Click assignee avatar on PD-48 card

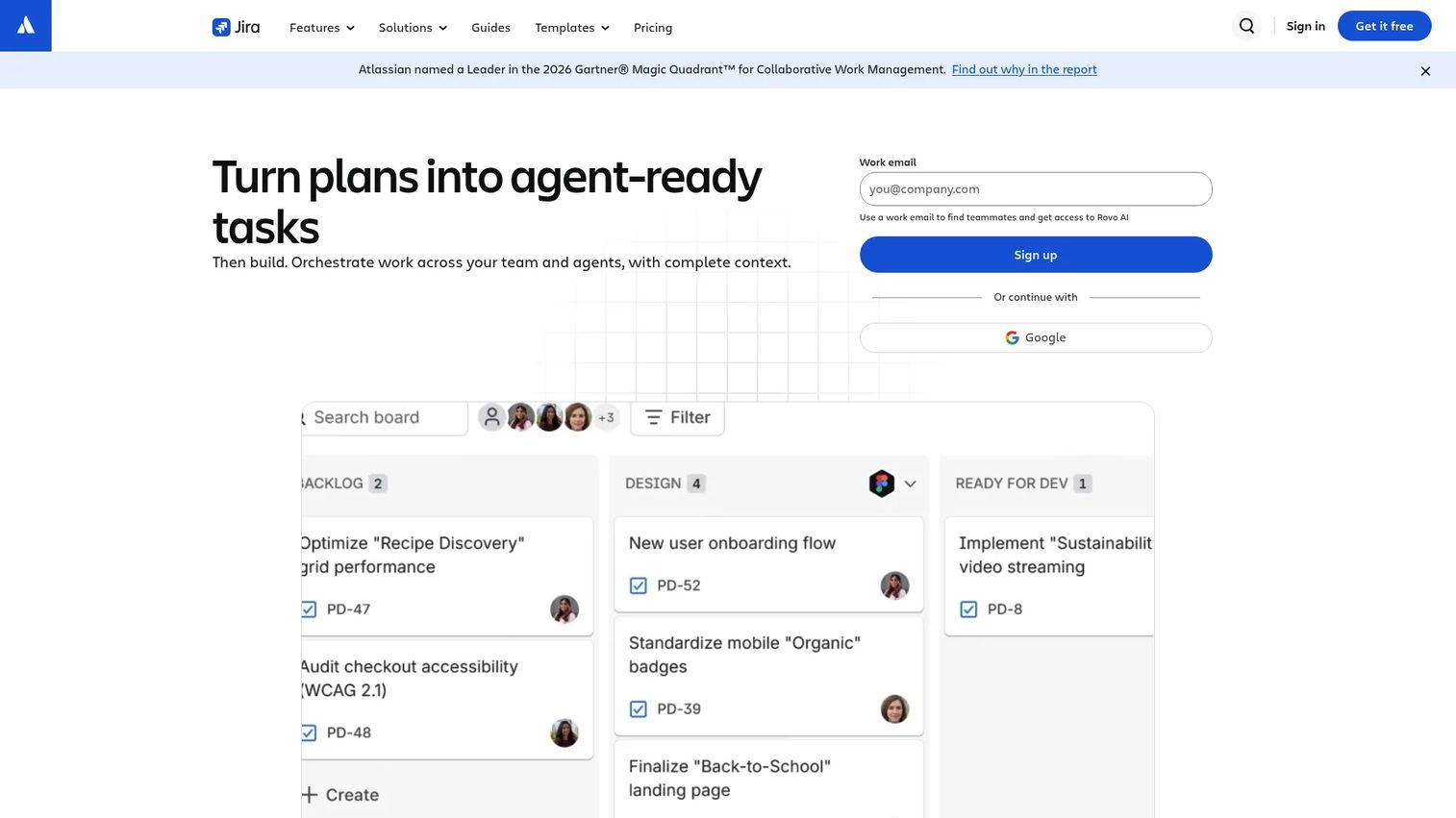pyautogui.click(x=565, y=732)
